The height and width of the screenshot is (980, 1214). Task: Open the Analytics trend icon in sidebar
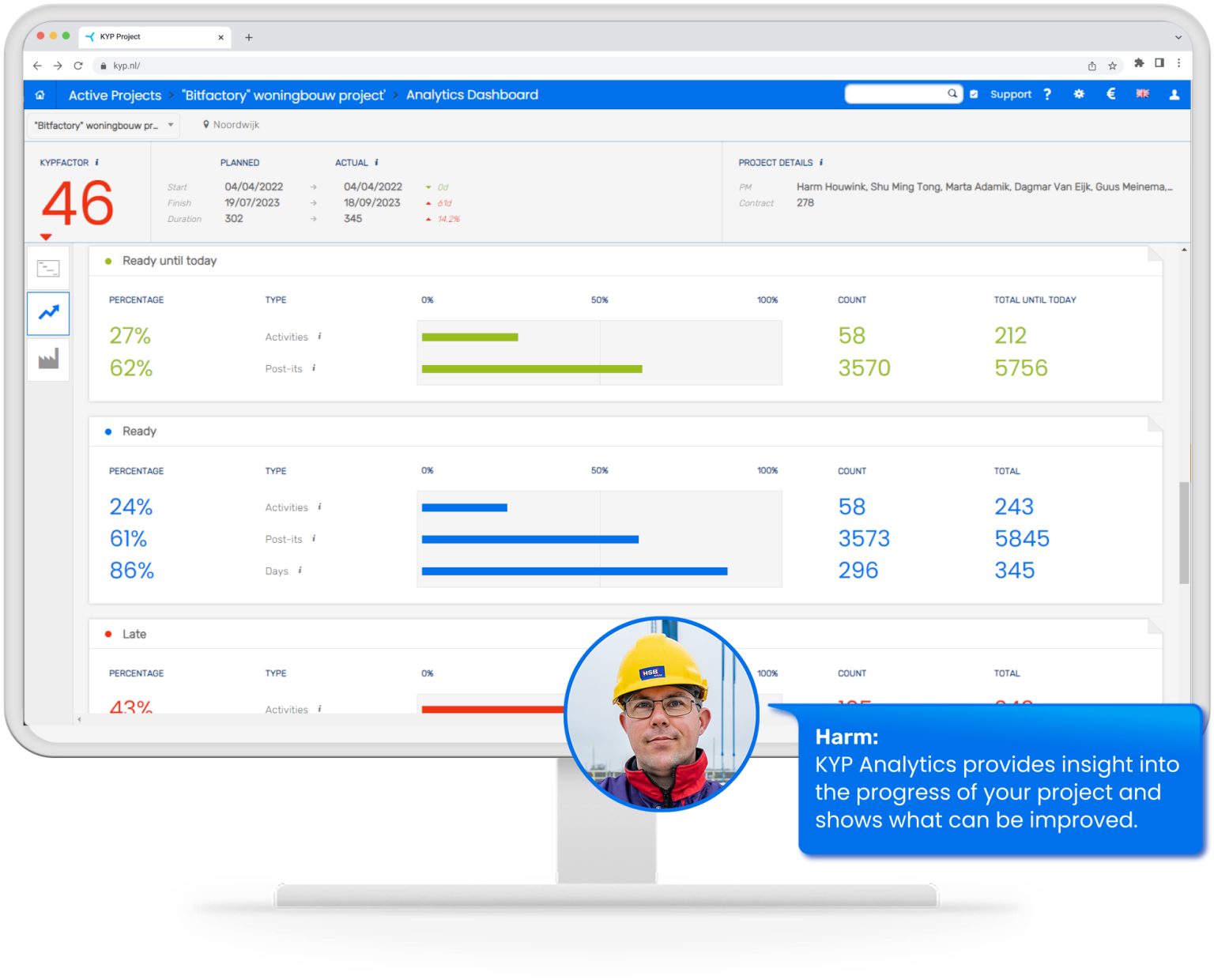click(48, 314)
